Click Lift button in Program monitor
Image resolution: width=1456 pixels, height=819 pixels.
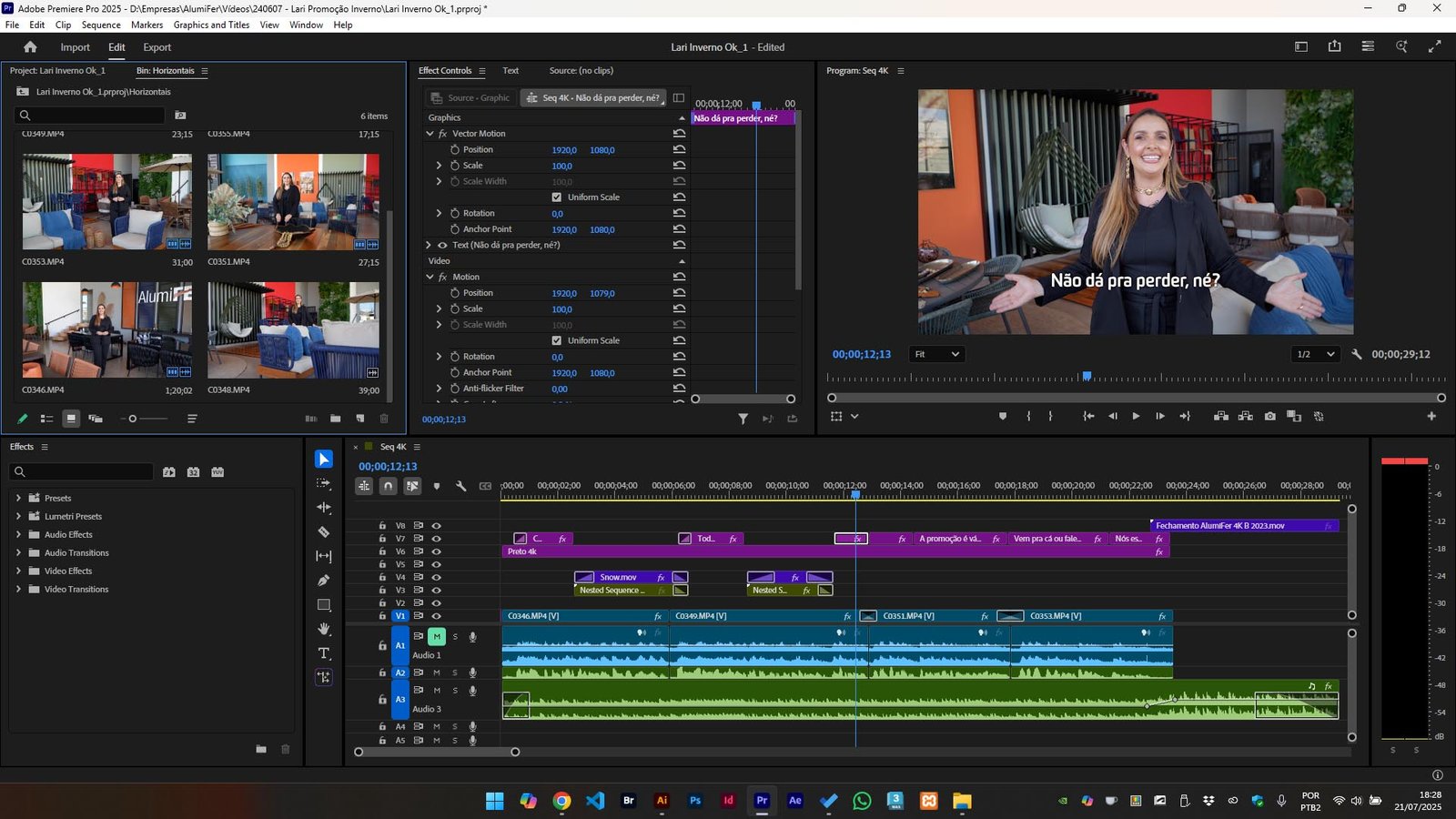(1221, 416)
